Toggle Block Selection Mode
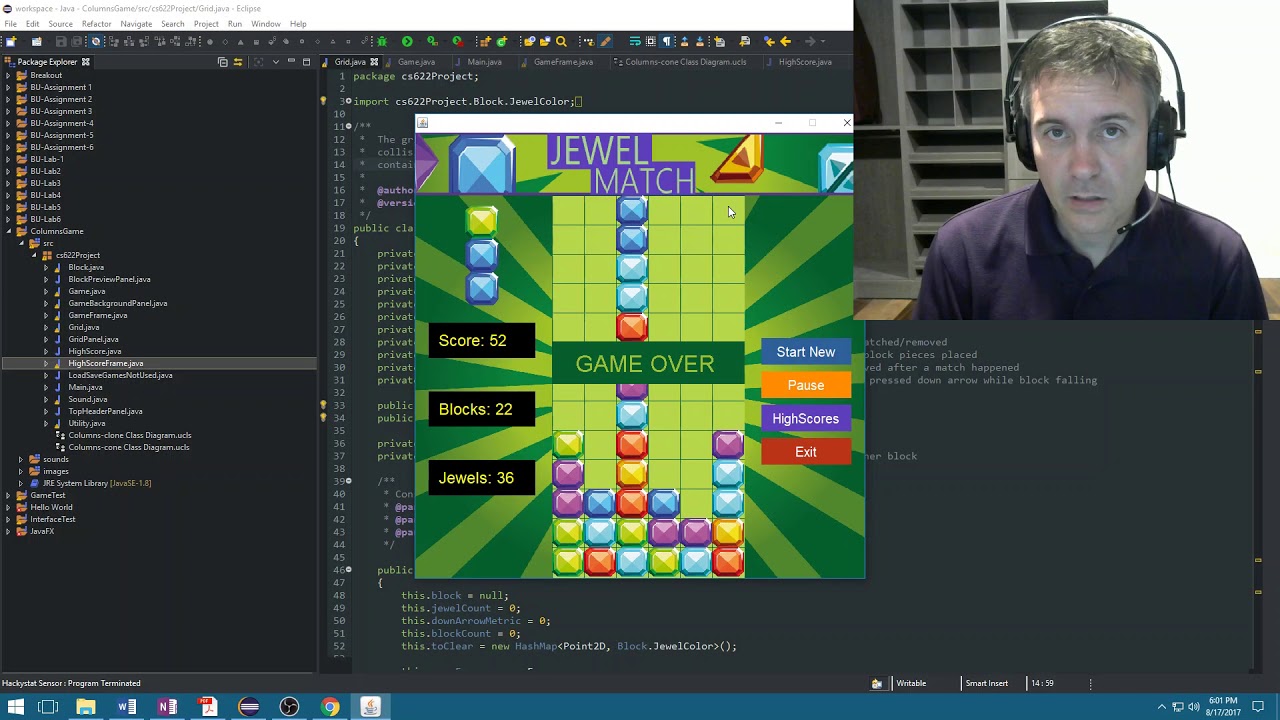This screenshot has width=1280, height=720. pos(651,41)
